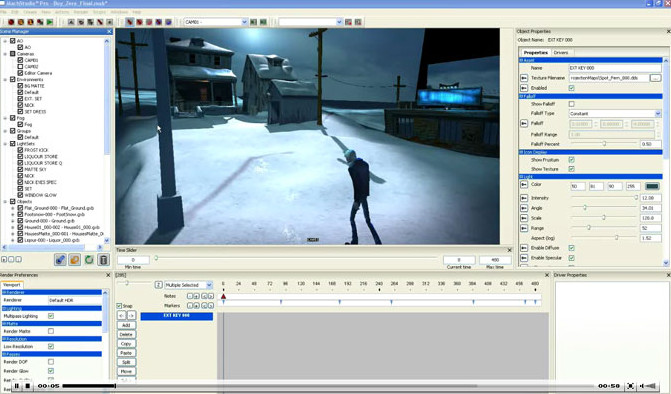Toggle the Low Resolution checkbox
Image resolution: width=671 pixels, height=394 pixels.
(x=51, y=347)
